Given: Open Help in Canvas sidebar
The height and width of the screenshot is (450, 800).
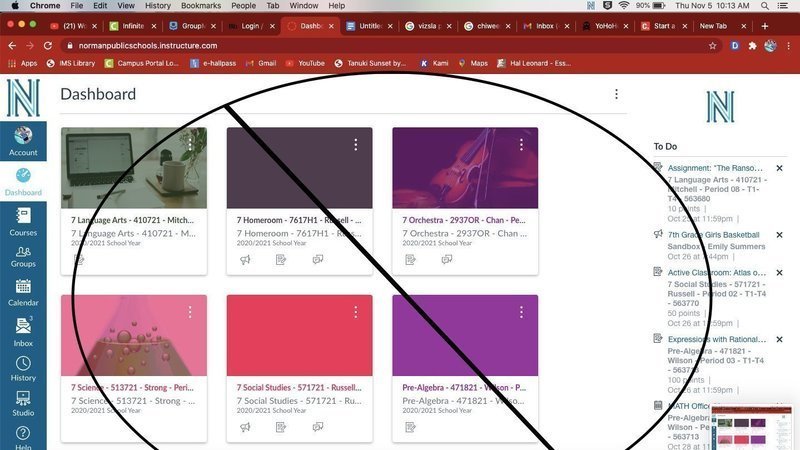Looking at the screenshot, I should 23,437.
